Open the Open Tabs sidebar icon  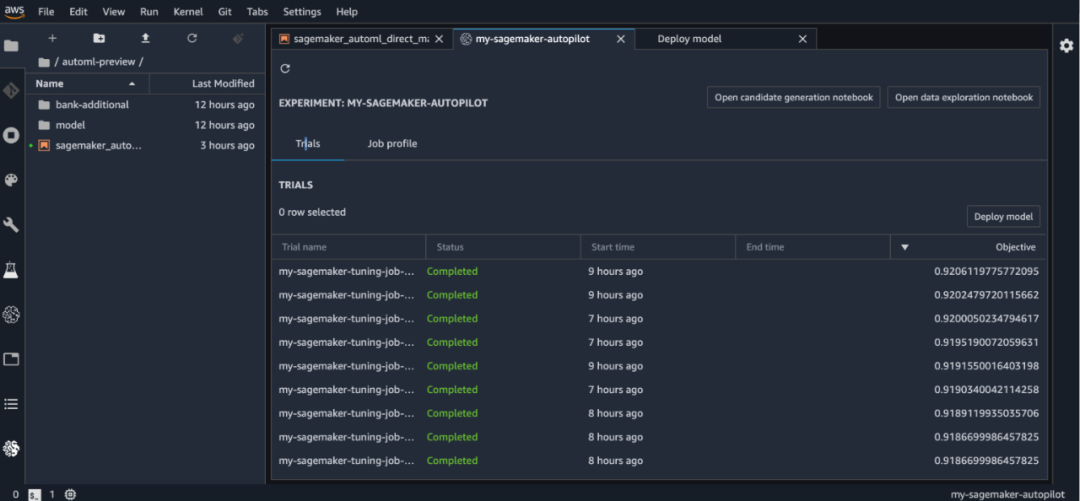point(12,359)
